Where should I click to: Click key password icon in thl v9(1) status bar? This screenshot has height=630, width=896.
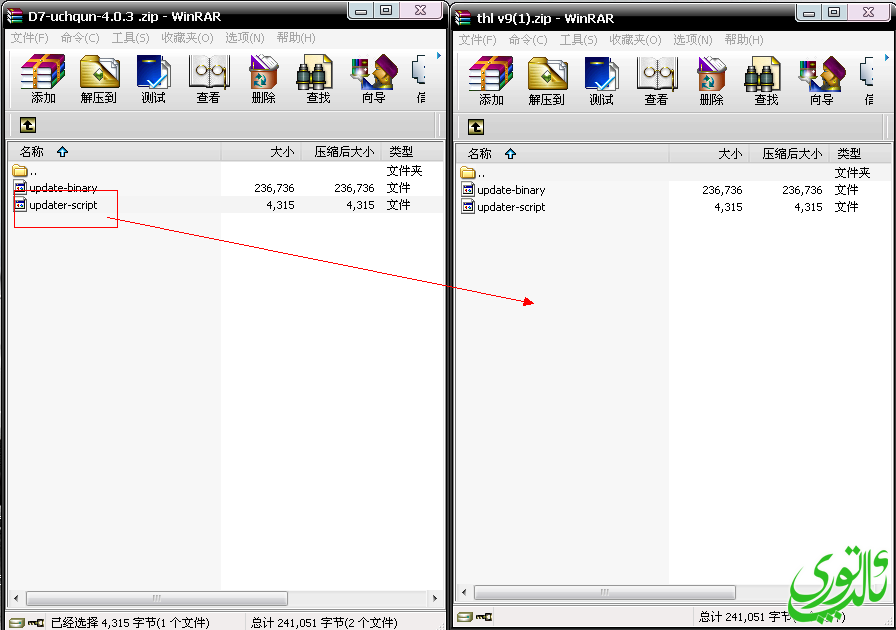coord(484,616)
